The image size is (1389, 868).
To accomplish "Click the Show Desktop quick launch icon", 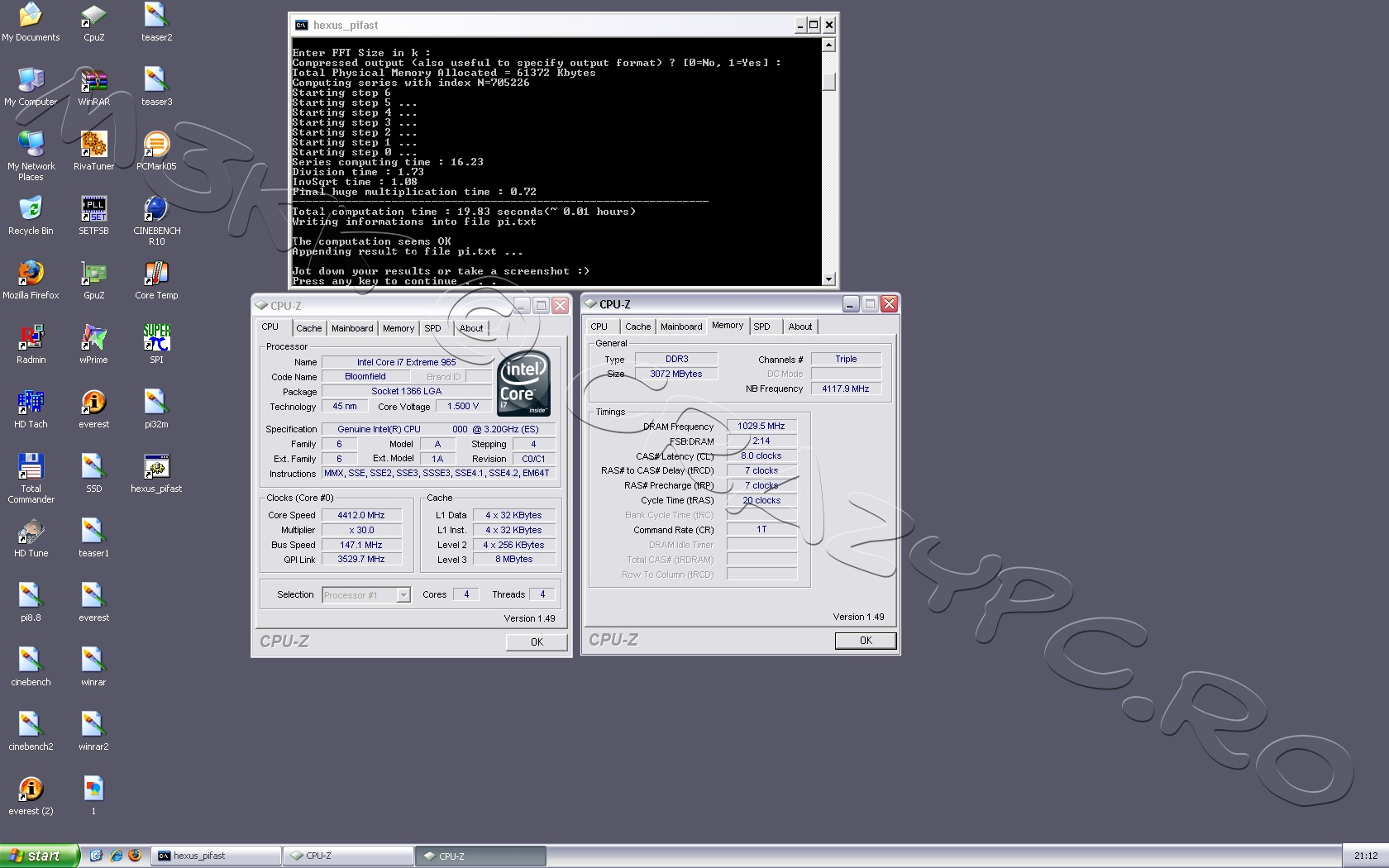I will coord(96,856).
